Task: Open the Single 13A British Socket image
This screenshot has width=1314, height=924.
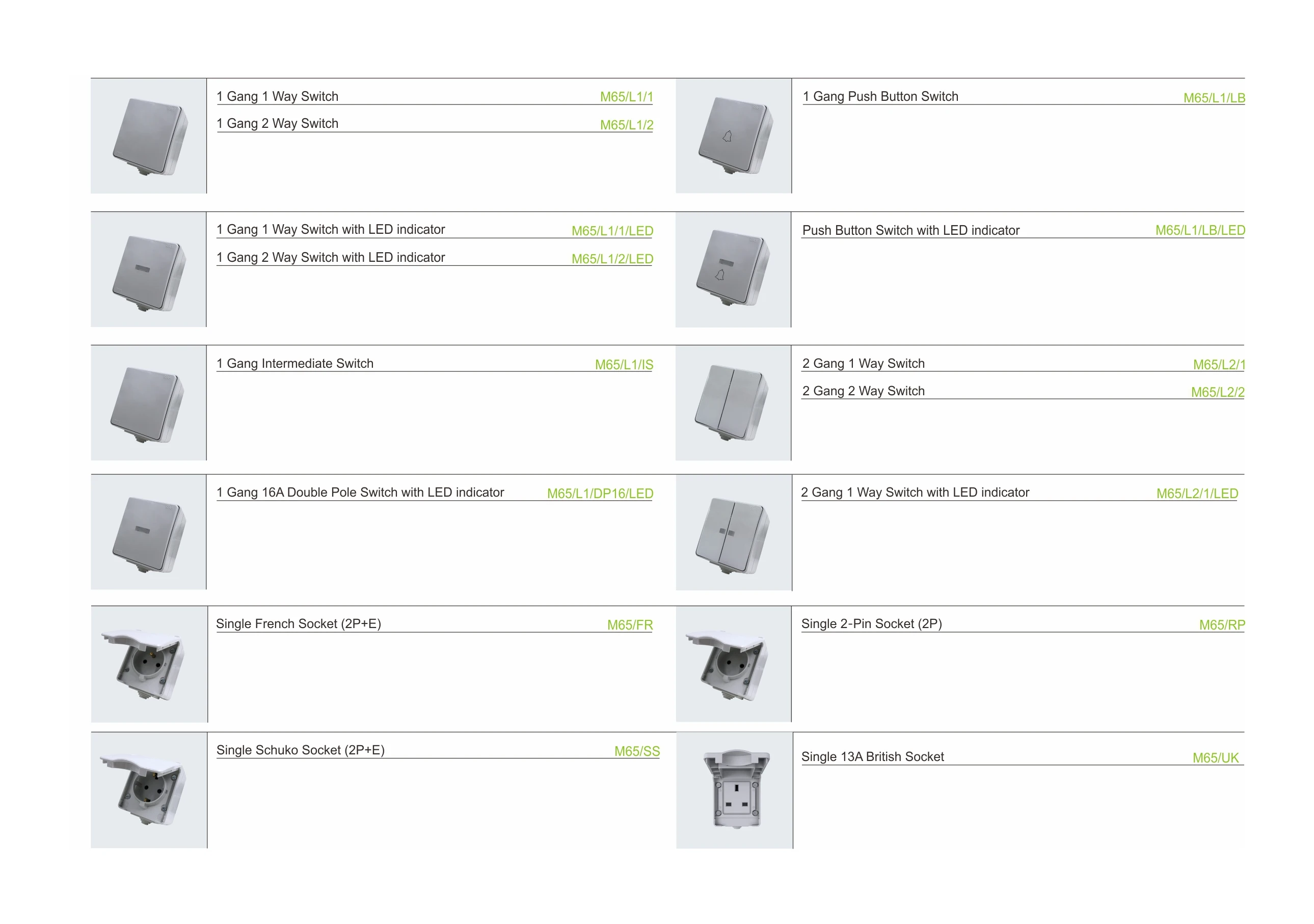Action: (x=734, y=790)
